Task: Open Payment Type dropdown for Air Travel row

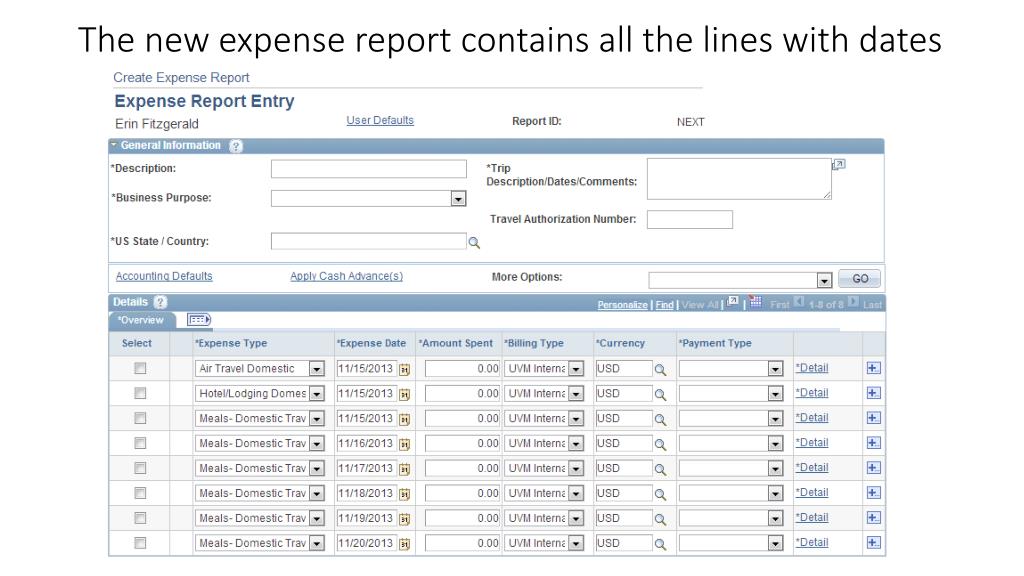Action: 774,369
